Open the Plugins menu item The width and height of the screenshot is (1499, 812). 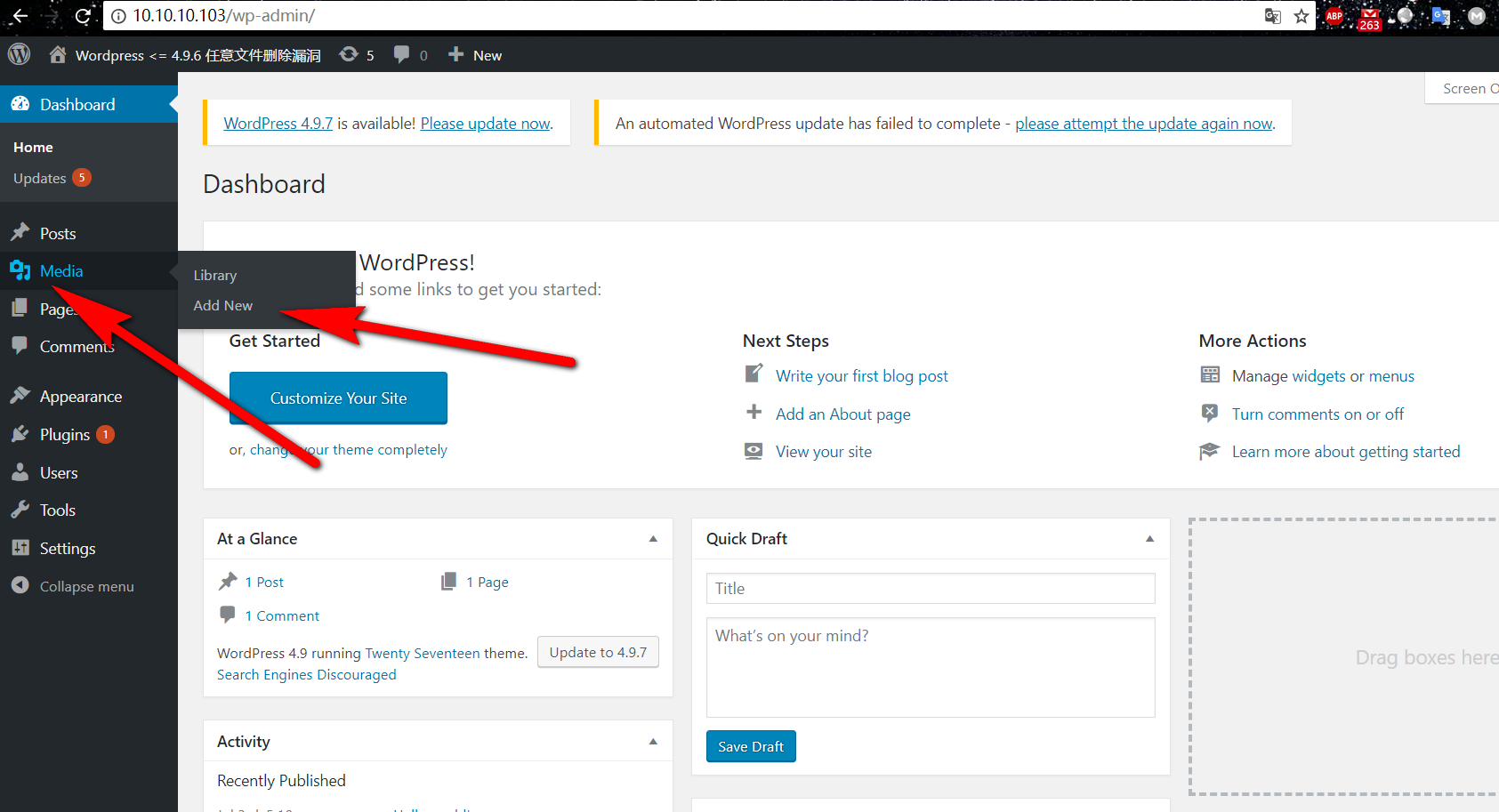[65, 435]
